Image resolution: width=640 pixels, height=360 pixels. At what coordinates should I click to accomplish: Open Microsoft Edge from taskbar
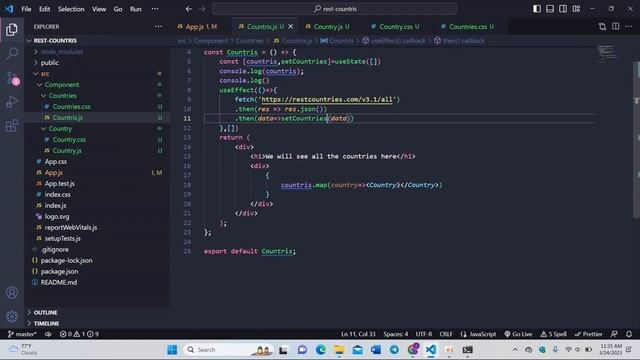coord(321,350)
